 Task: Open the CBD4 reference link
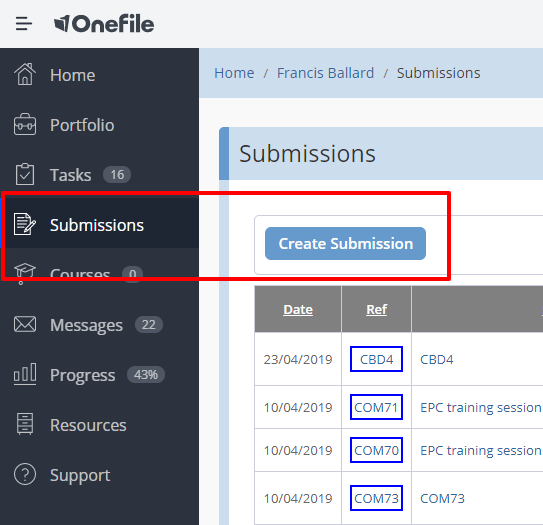pos(376,359)
